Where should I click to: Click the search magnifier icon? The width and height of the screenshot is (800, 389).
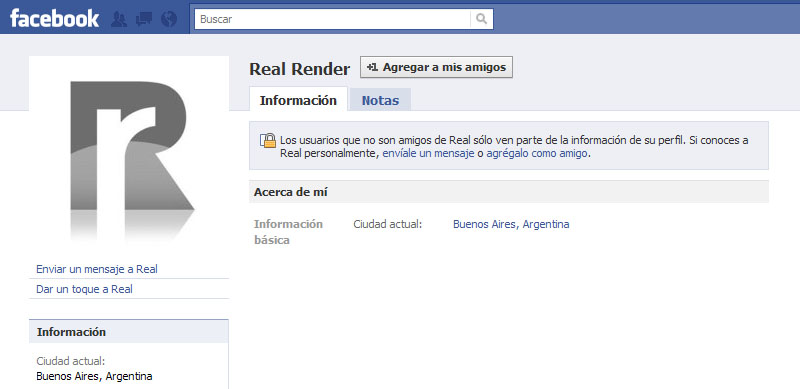(481, 19)
